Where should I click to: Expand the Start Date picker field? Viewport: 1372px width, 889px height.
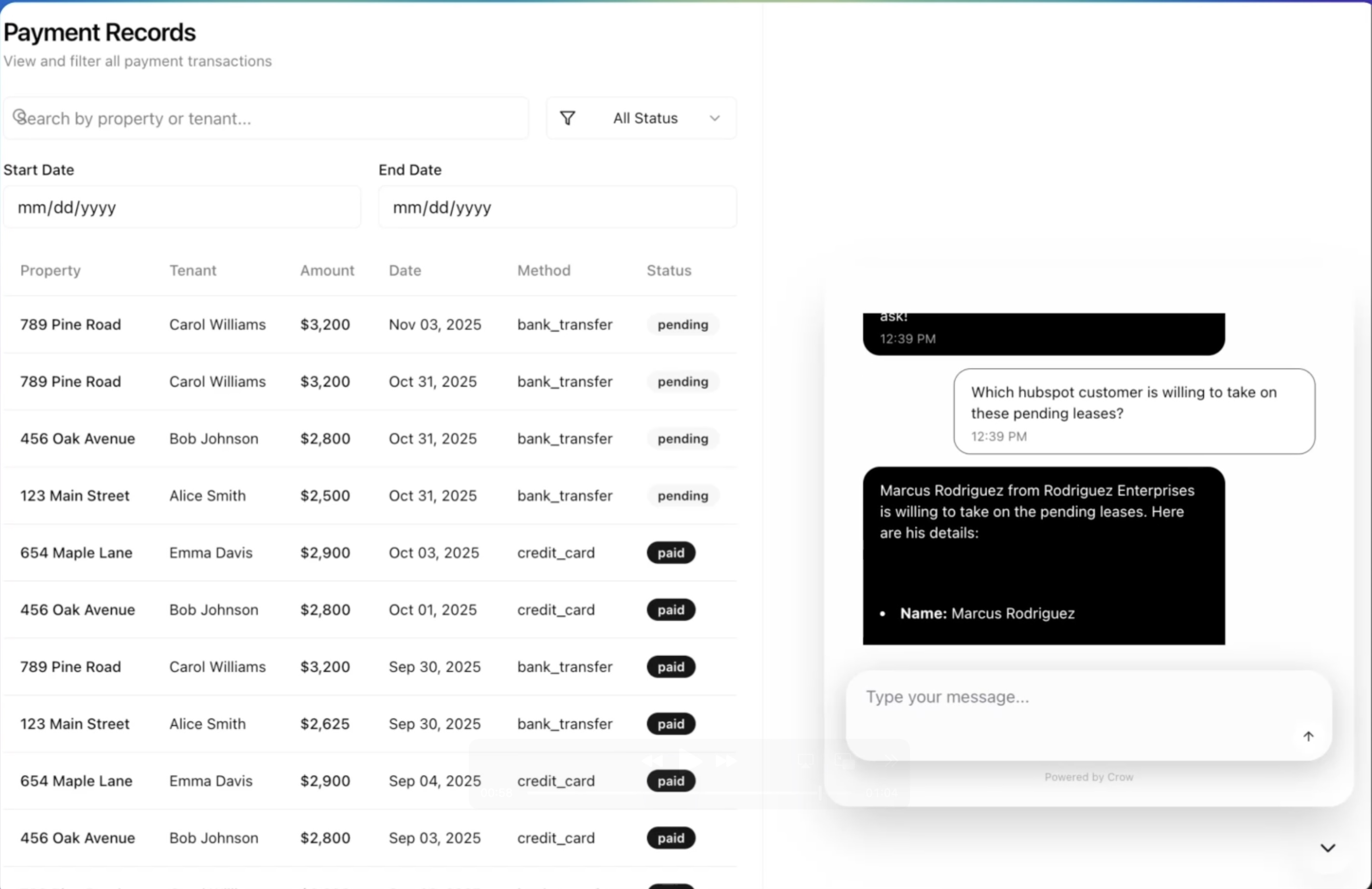(182, 208)
